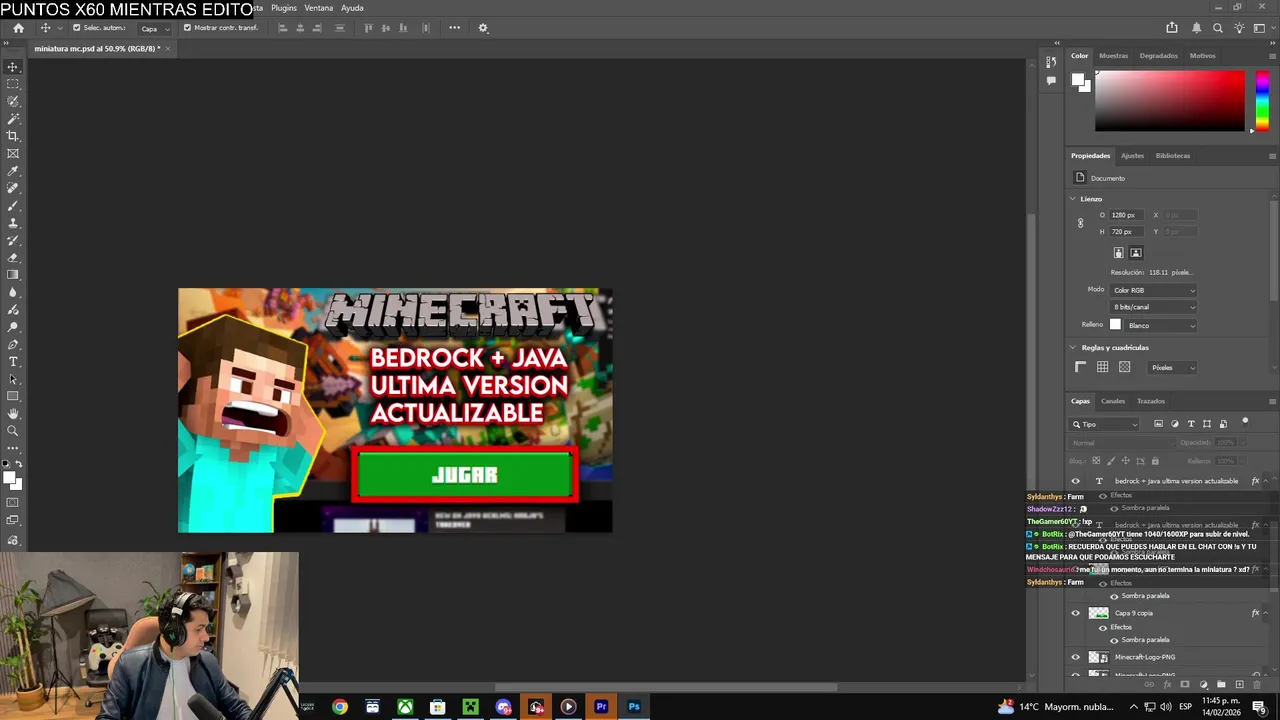Add a layer mask from Layers footer
The height and width of the screenshot is (720, 1280).
(1185, 685)
